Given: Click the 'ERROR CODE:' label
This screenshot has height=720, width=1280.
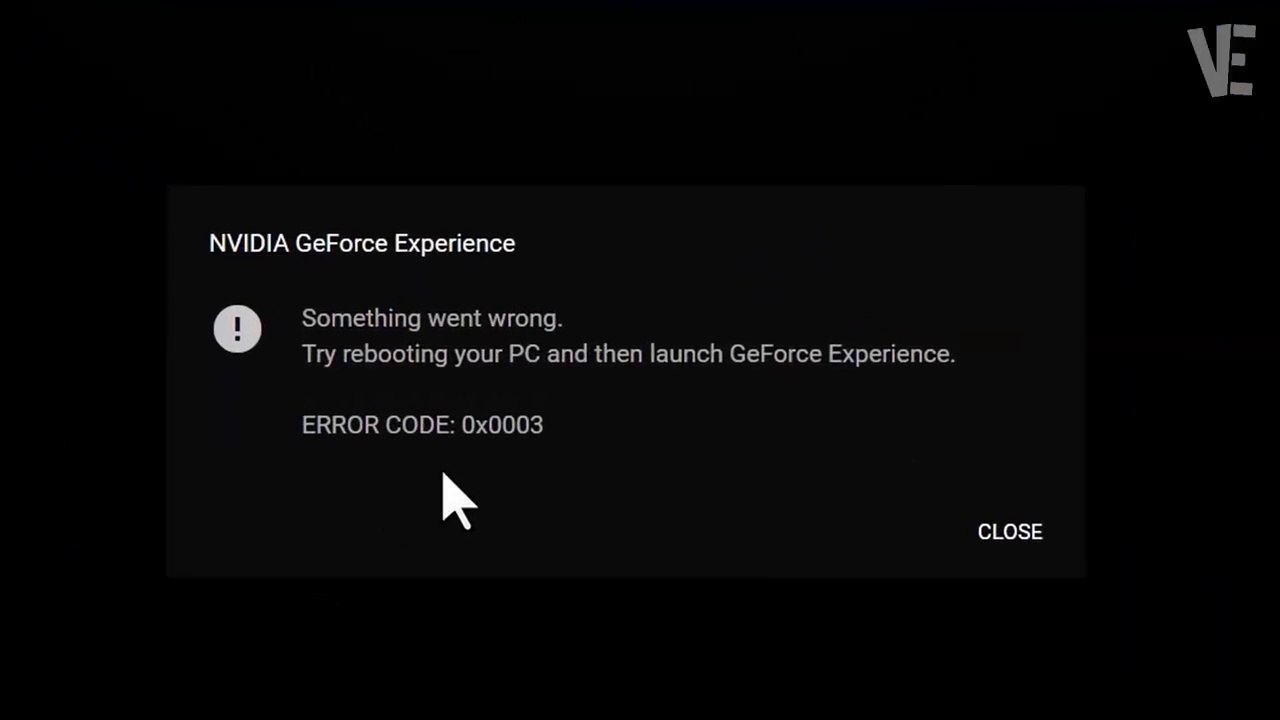Looking at the screenshot, I should 378,425.
